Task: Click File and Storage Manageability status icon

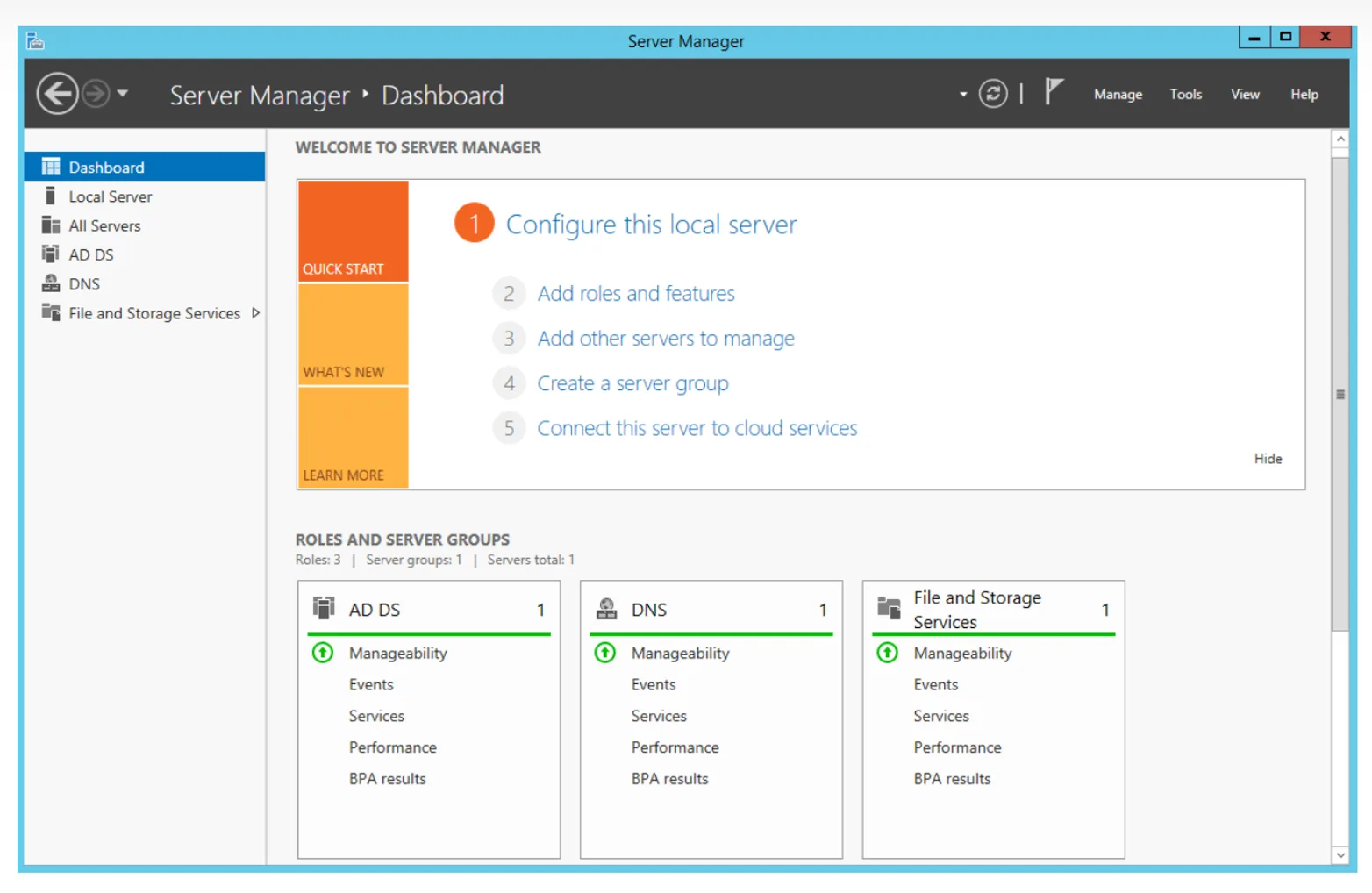Action: point(888,653)
